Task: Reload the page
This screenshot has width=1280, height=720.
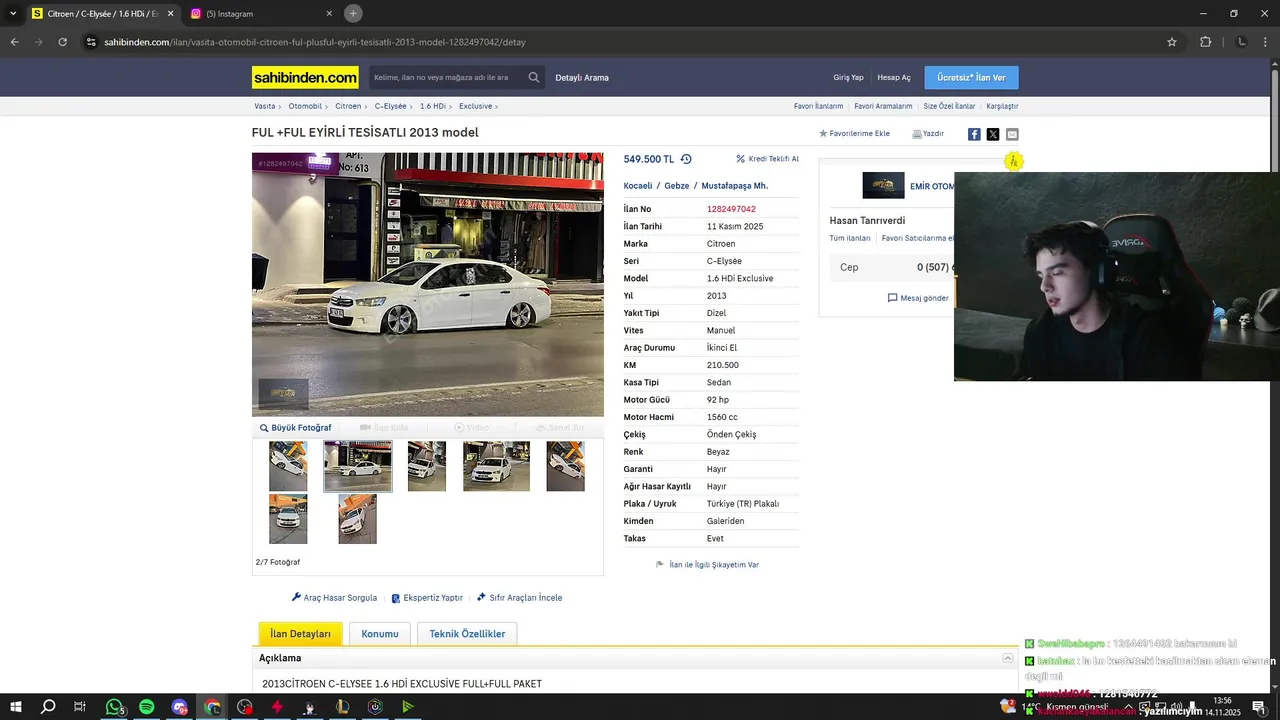Action: point(62,42)
